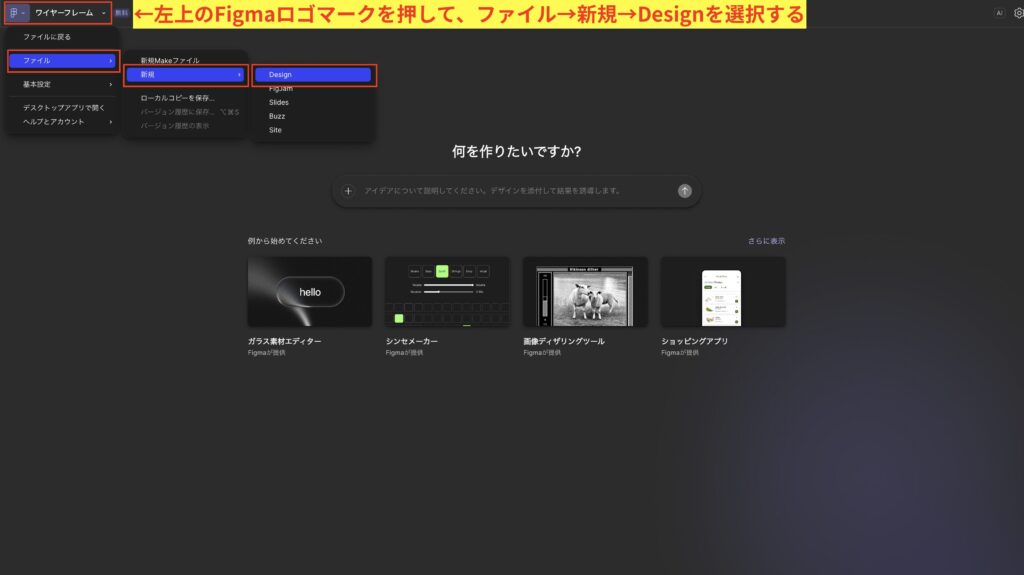This screenshot has height=575, width=1024.
Task: Open the ガラス素材エディター hello thumbnail
Action: (309, 291)
